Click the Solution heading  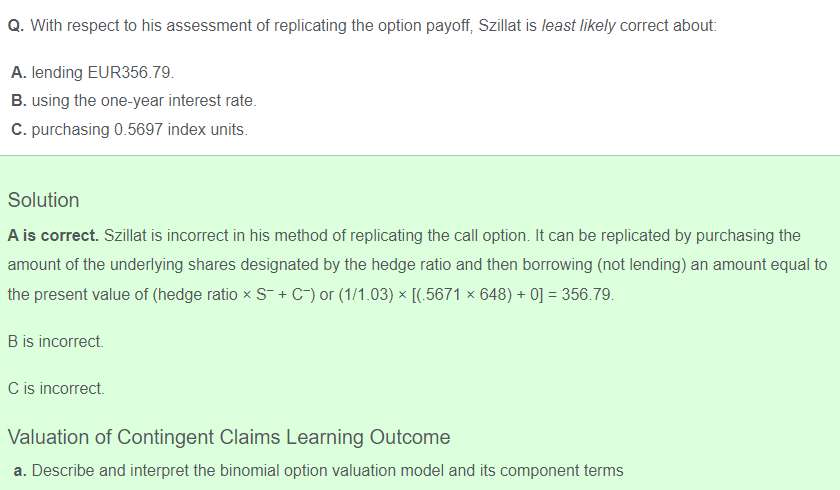(43, 200)
